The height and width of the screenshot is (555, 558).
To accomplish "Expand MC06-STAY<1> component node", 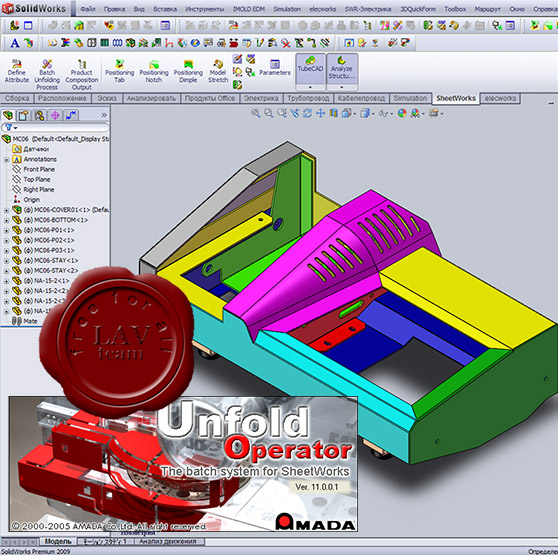I will (x=6, y=261).
